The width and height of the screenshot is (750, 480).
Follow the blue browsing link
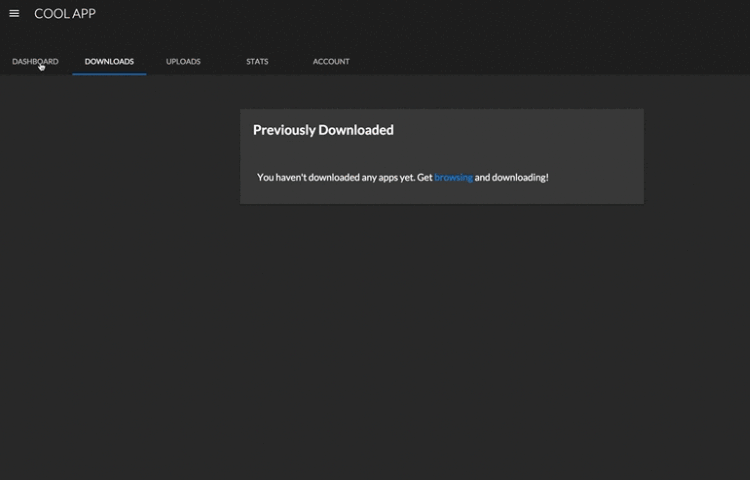453,177
